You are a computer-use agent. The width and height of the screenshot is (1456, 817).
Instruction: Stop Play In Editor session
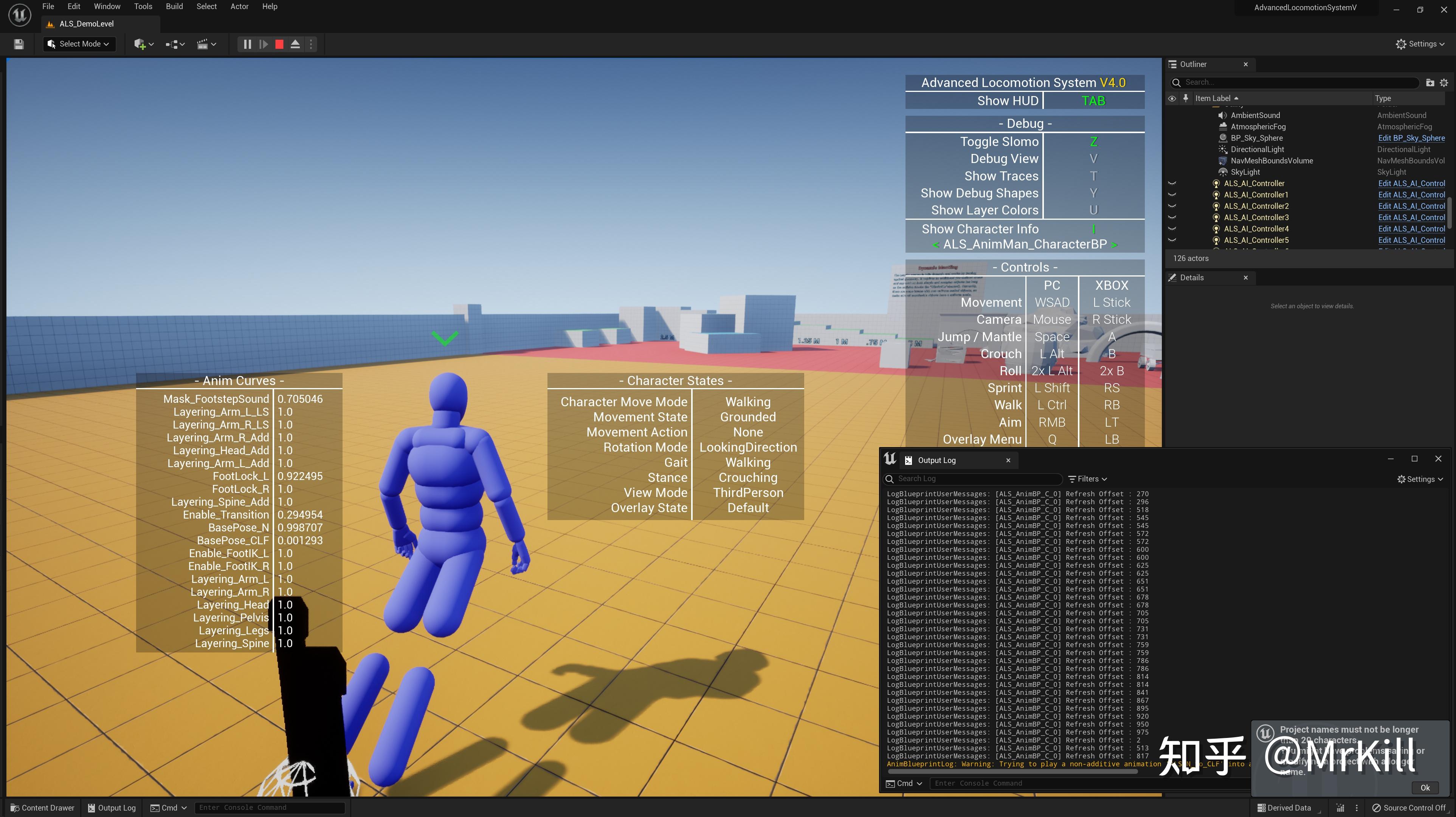pos(279,43)
